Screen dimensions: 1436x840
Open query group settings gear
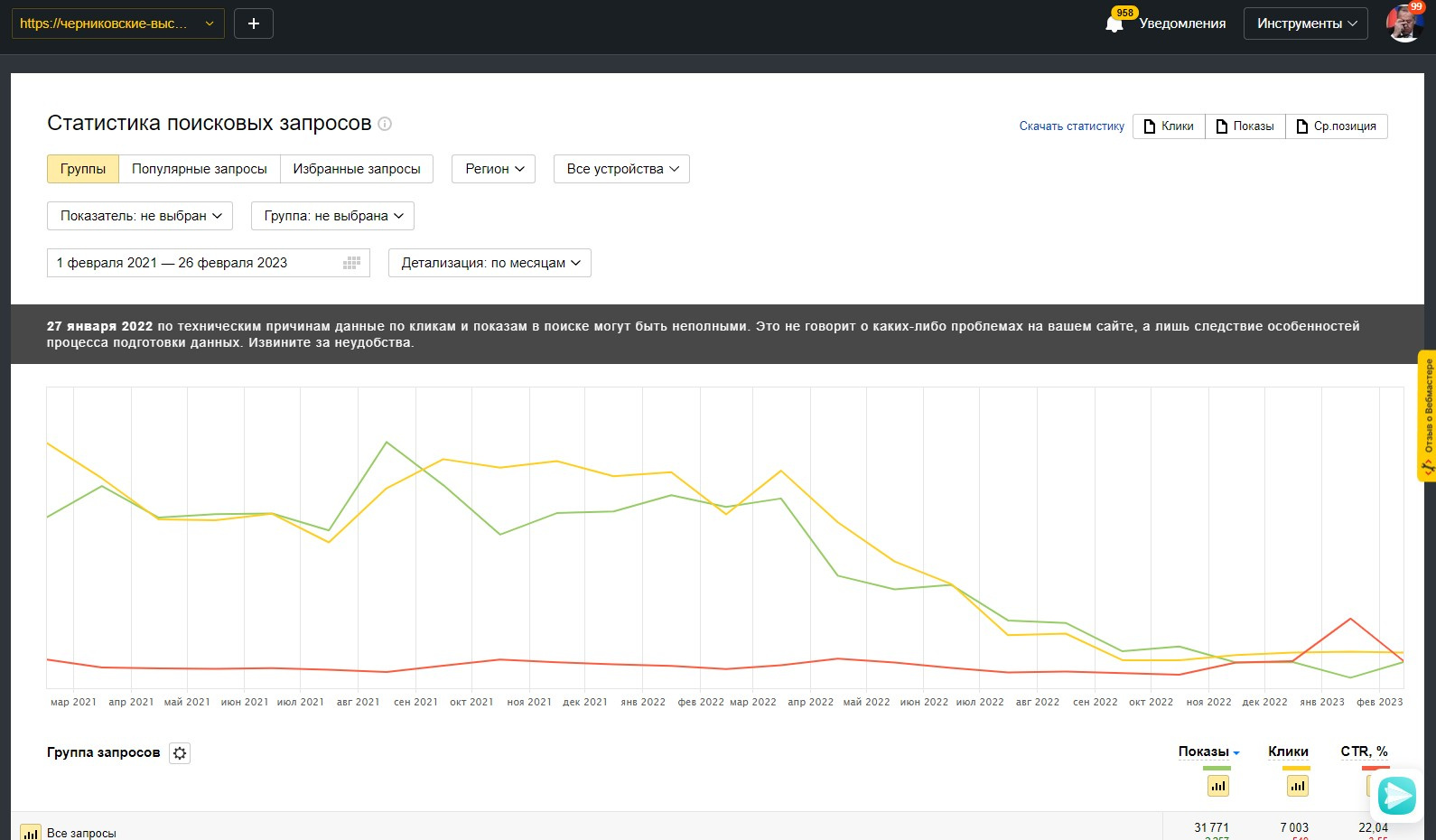pos(180,753)
